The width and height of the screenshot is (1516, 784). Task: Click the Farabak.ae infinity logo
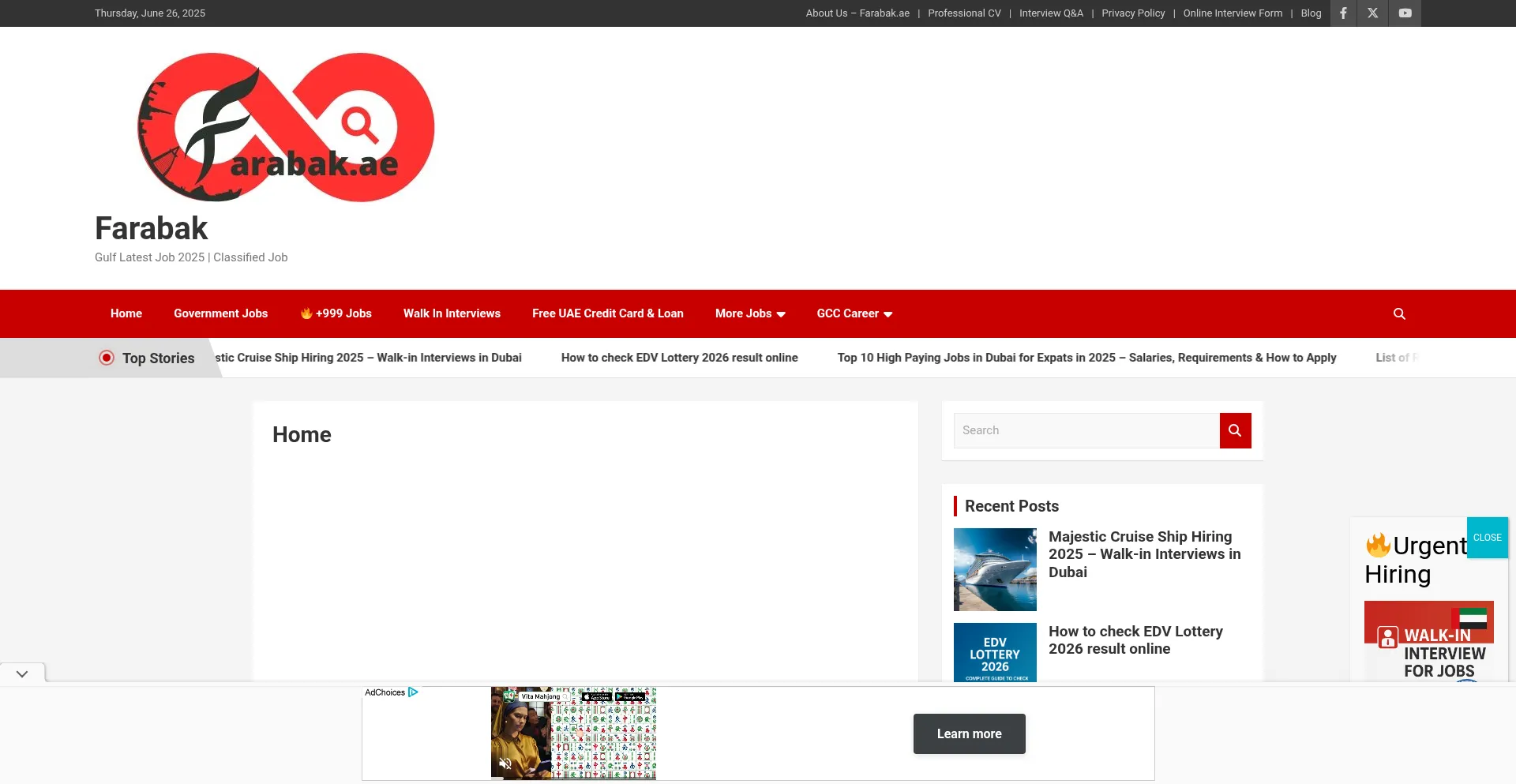(286, 127)
